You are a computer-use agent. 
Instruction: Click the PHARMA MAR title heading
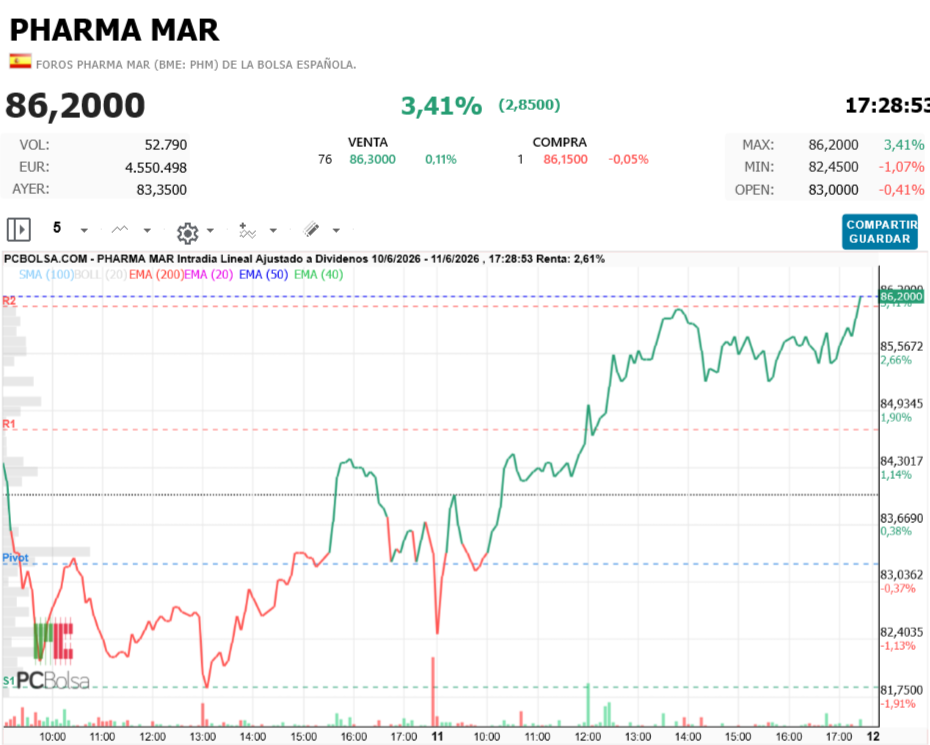114,30
